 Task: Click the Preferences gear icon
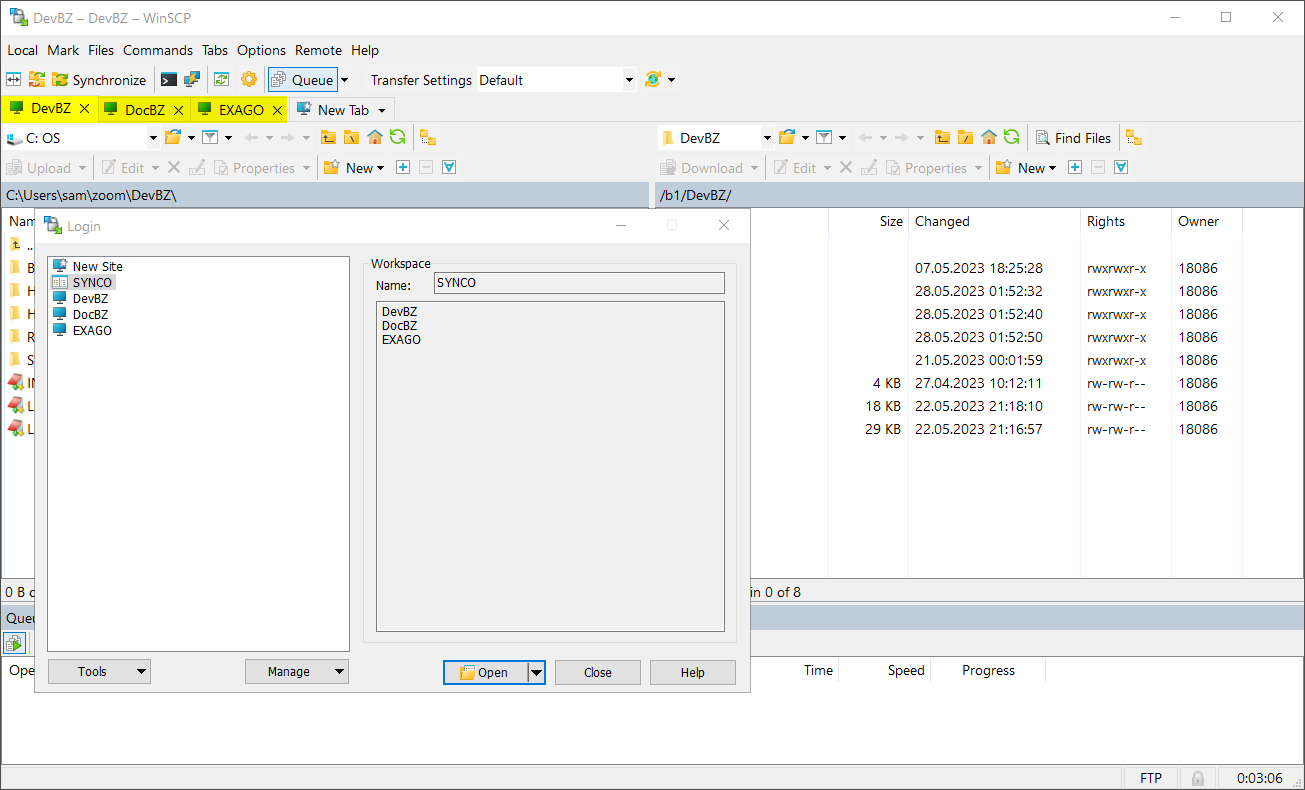[x=249, y=80]
